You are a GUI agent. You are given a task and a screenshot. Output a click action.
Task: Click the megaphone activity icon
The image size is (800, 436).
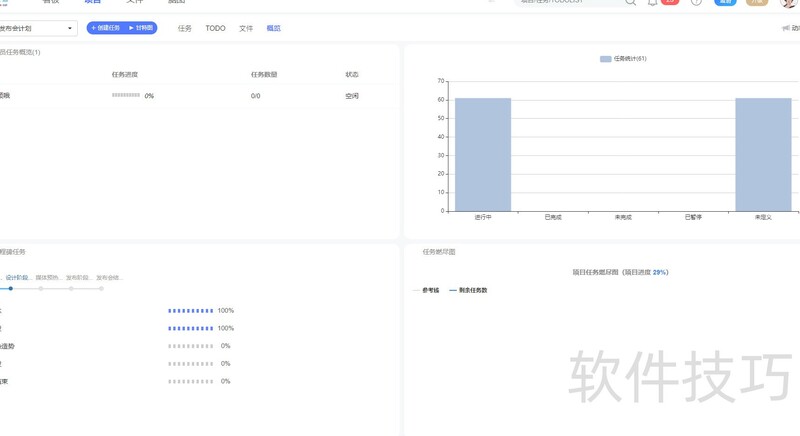(x=786, y=28)
